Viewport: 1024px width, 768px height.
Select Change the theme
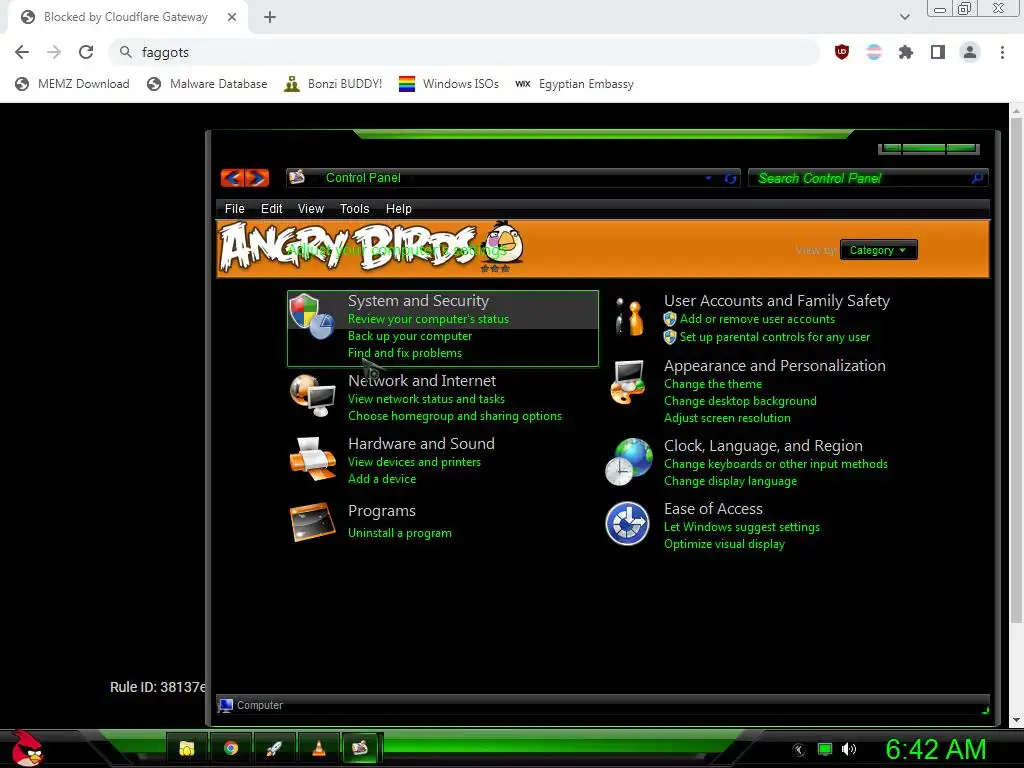tap(712, 384)
